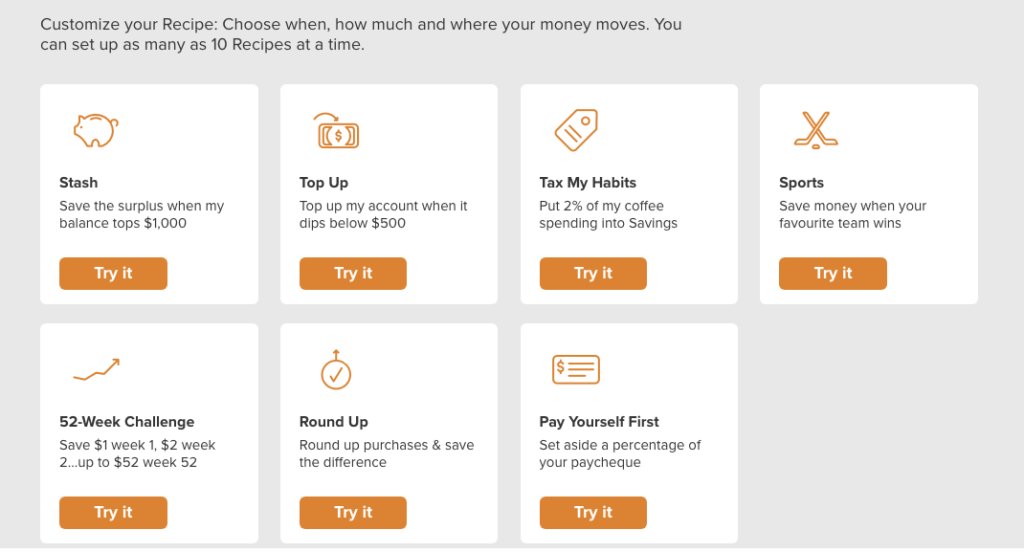Screen dimensions: 1024x552
Task: Click the piggy bank Stash icon
Action: (95, 129)
